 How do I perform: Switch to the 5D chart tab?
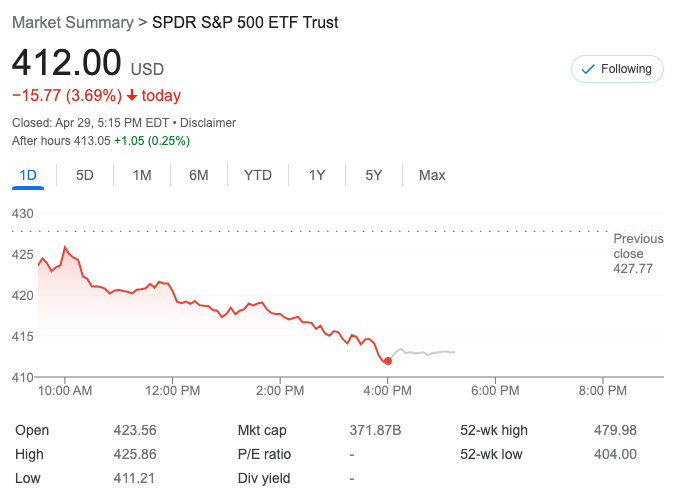(85, 175)
